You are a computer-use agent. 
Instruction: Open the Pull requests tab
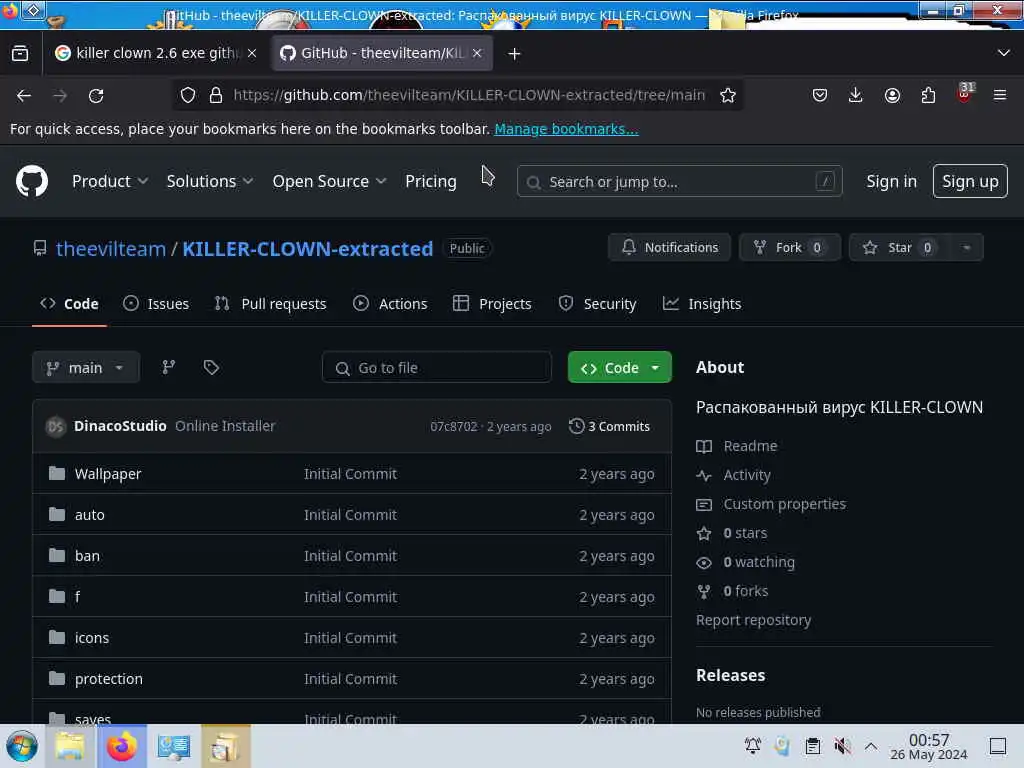click(x=270, y=304)
